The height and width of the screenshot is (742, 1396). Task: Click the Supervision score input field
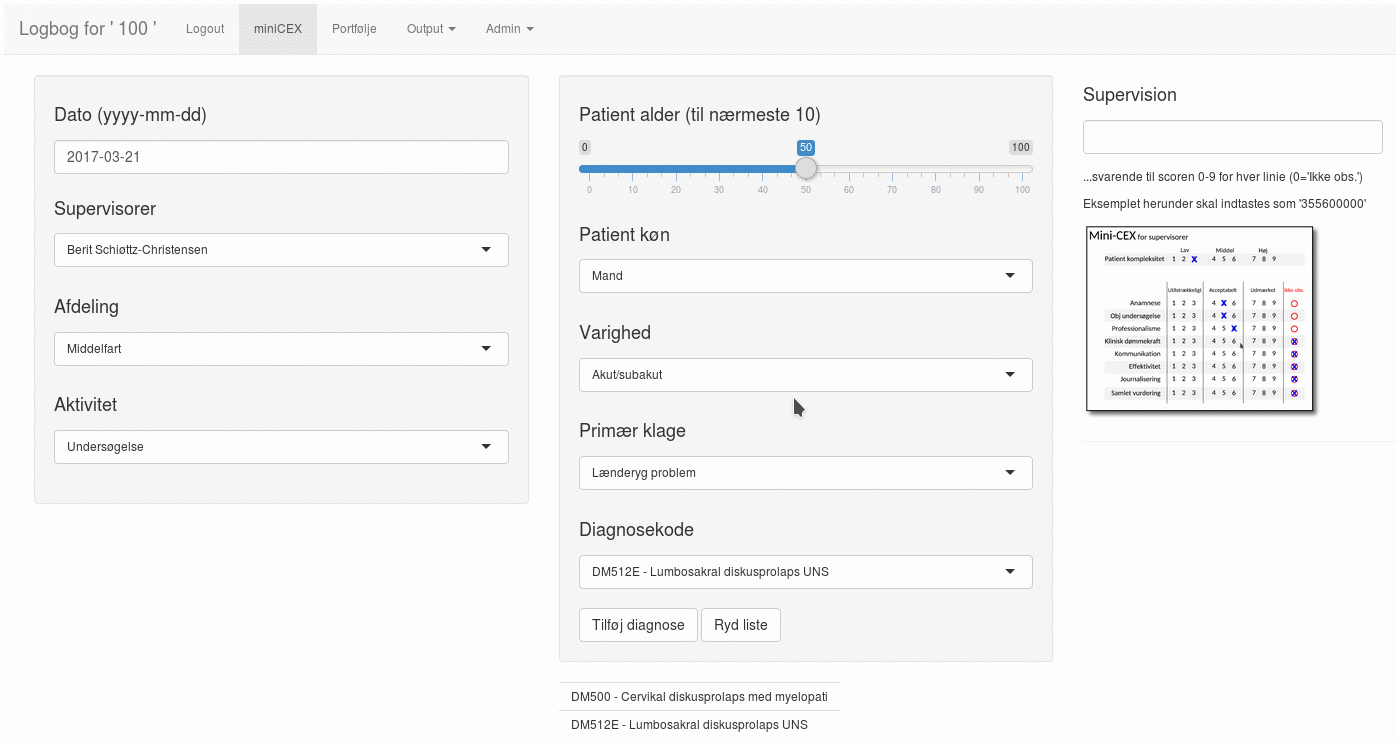pos(1232,137)
